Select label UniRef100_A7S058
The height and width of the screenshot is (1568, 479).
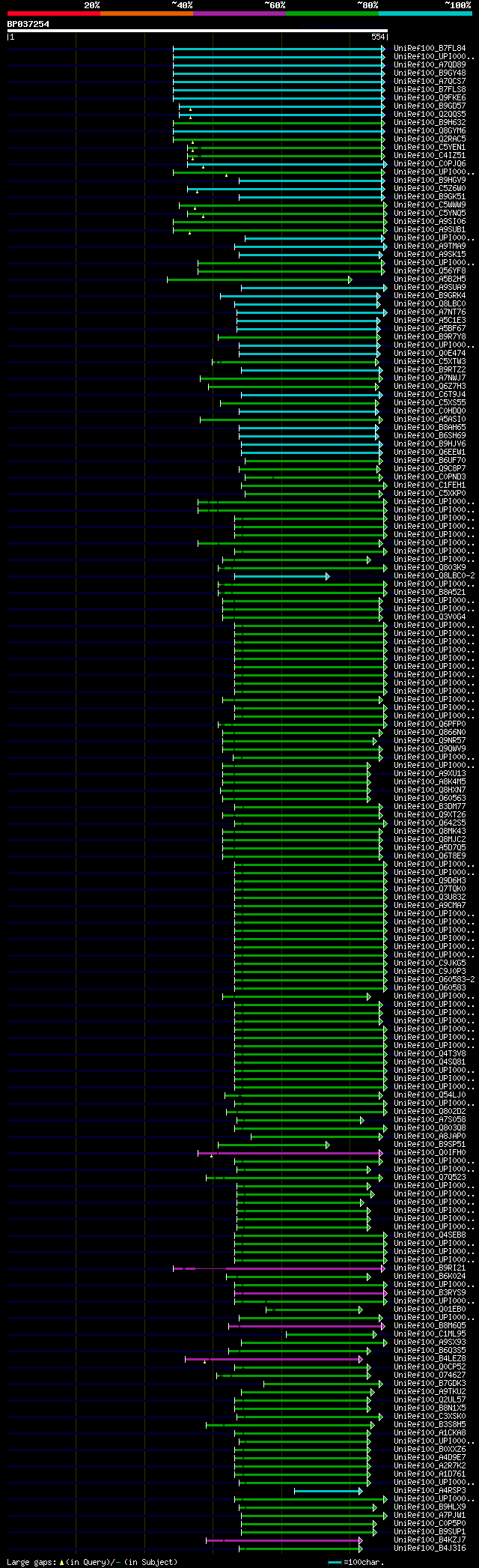point(430,1120)
